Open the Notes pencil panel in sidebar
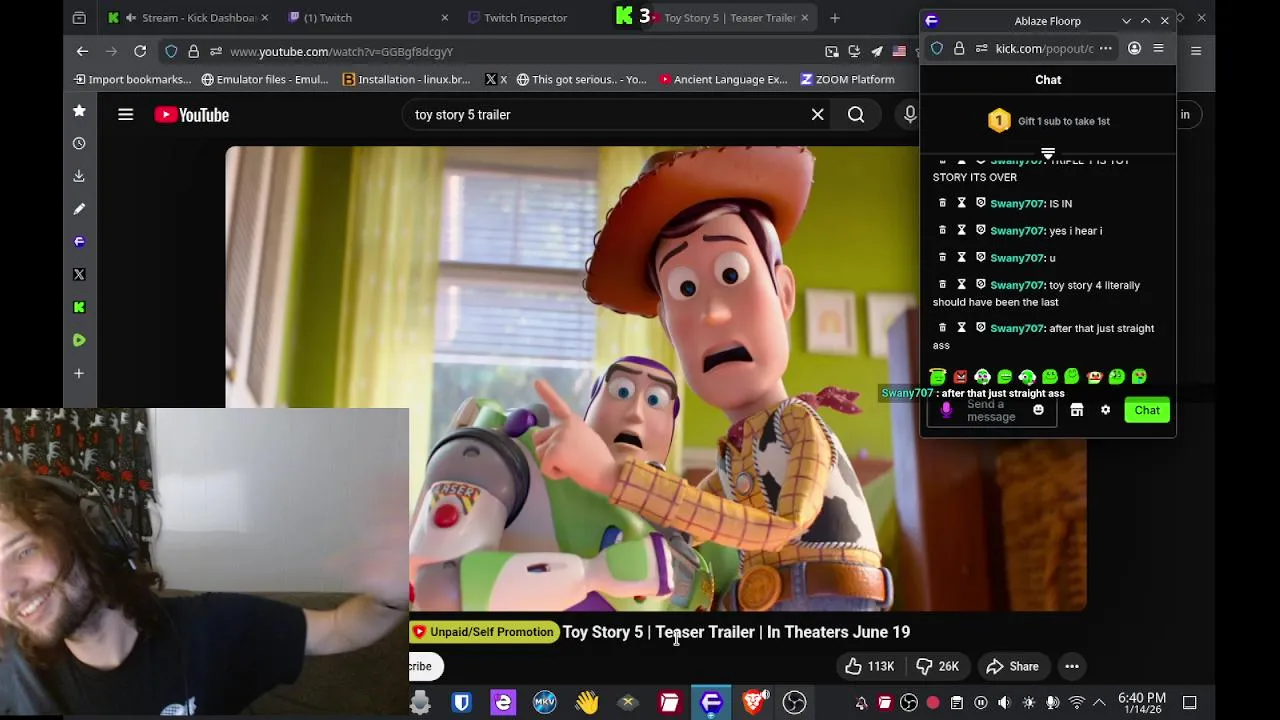This screenshot has width=1280, height=720. [79, 209]
